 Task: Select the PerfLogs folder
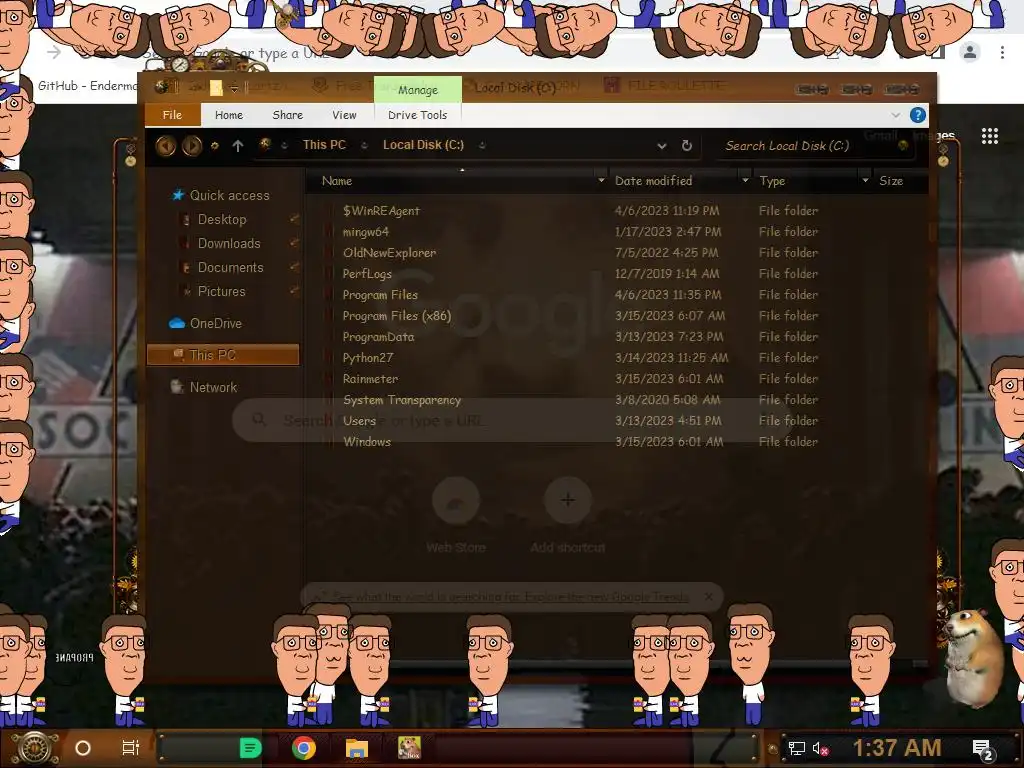367,274
